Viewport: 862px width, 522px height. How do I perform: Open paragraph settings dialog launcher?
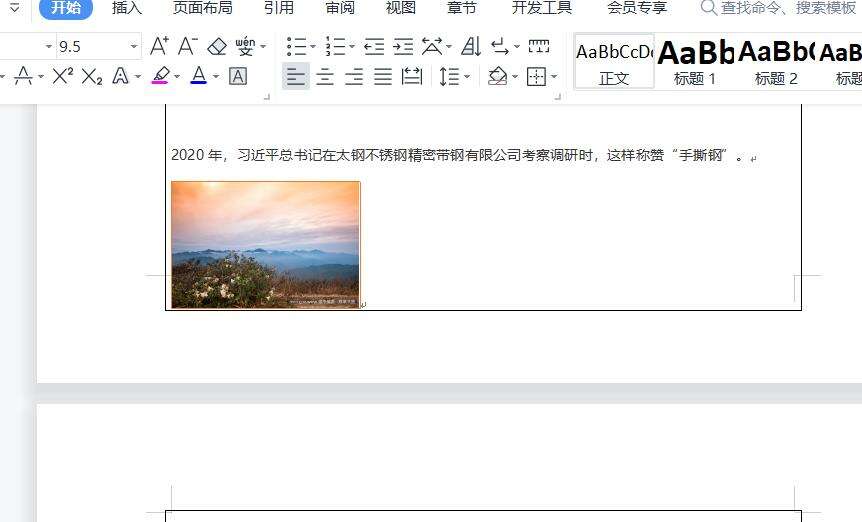pyautogui.click(x=557, y=97)
